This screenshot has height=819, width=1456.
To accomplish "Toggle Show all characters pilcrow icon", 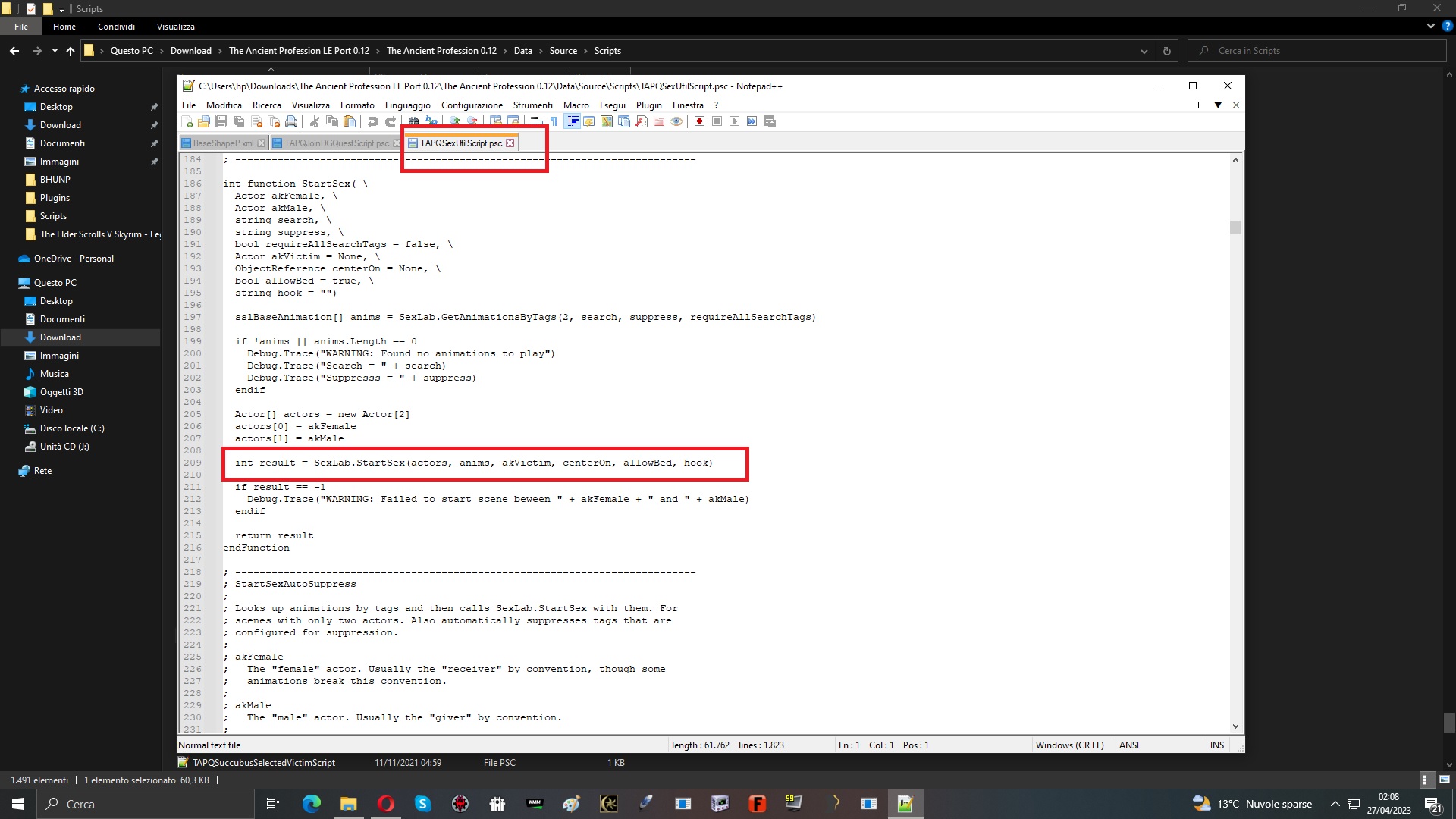I will click(554, 121).
